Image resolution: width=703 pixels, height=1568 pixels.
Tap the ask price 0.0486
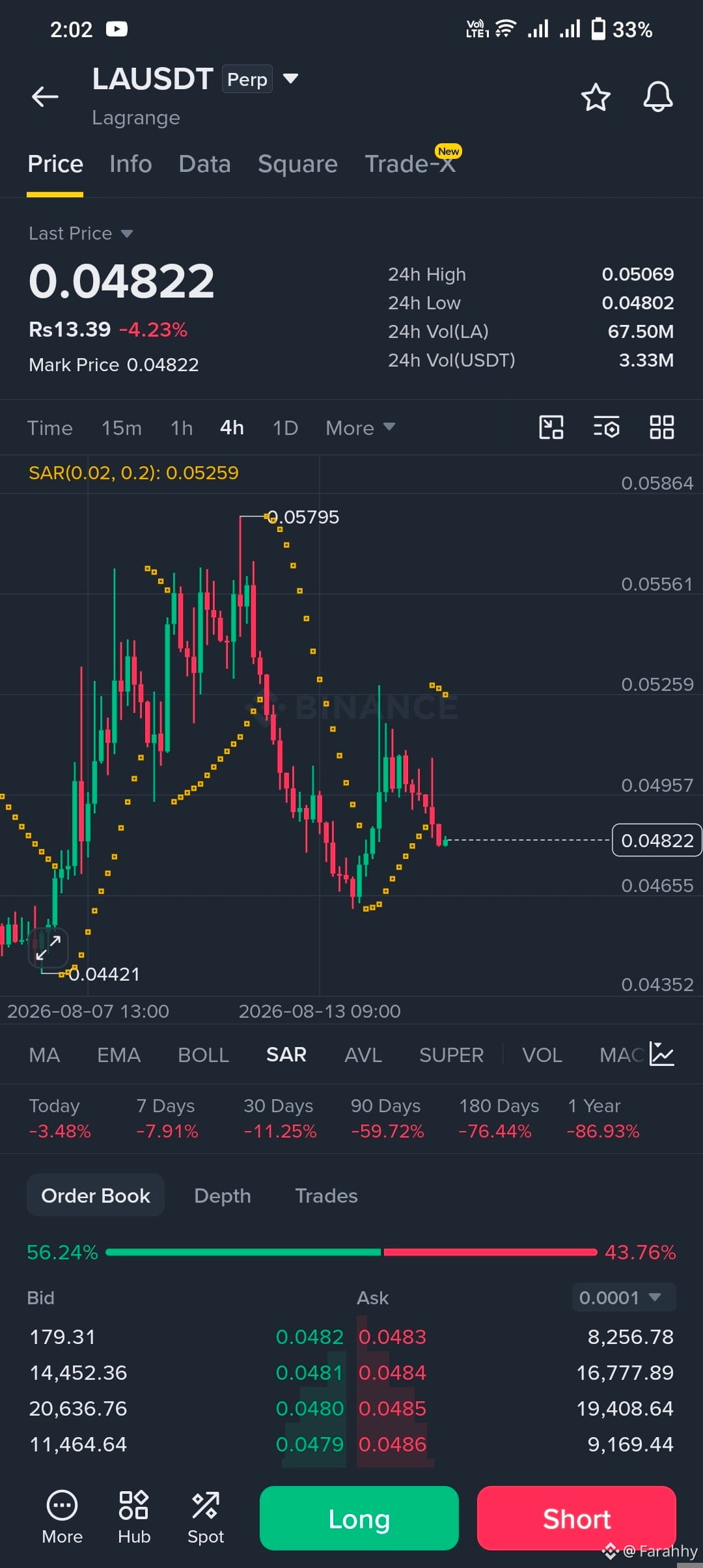click(x=393, y=1444)
